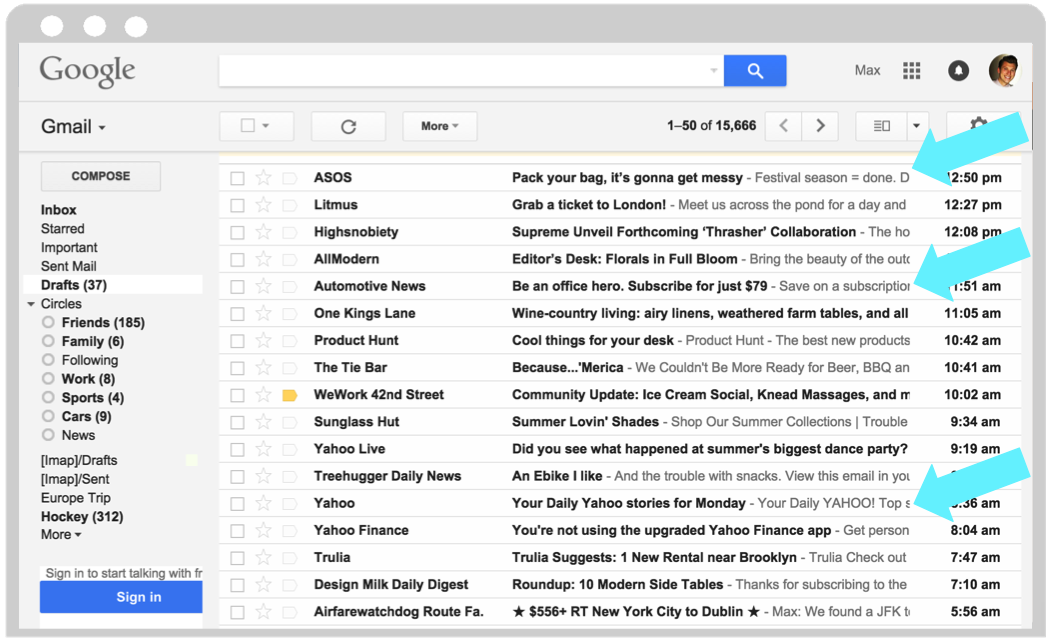Image resolution: width=1051 pixels, height=643 pixels.
Task: Tick the Litmus email checkbox
Action: coord(237,205)
